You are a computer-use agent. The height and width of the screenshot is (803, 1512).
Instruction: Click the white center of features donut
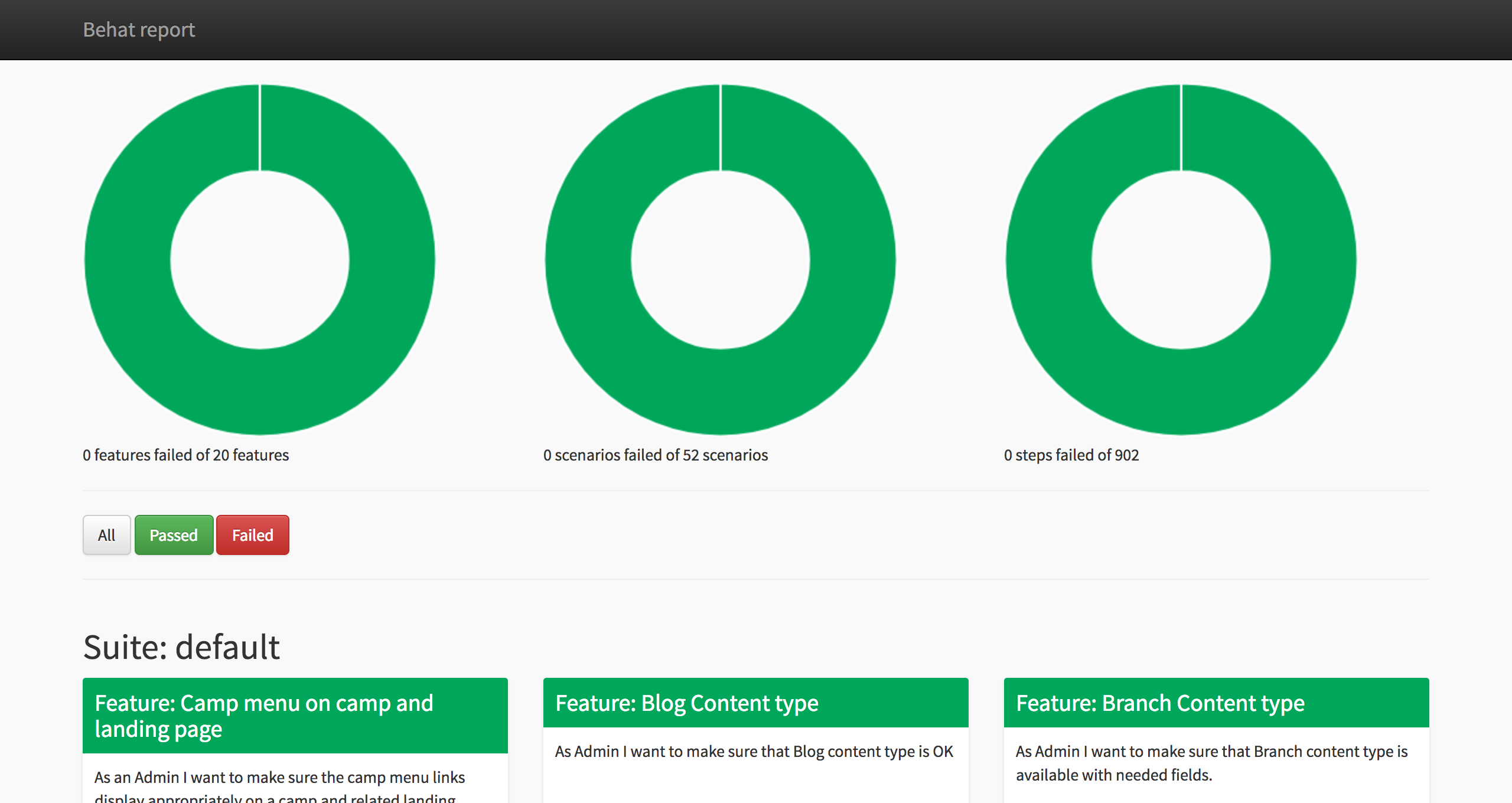coord(260,260)
